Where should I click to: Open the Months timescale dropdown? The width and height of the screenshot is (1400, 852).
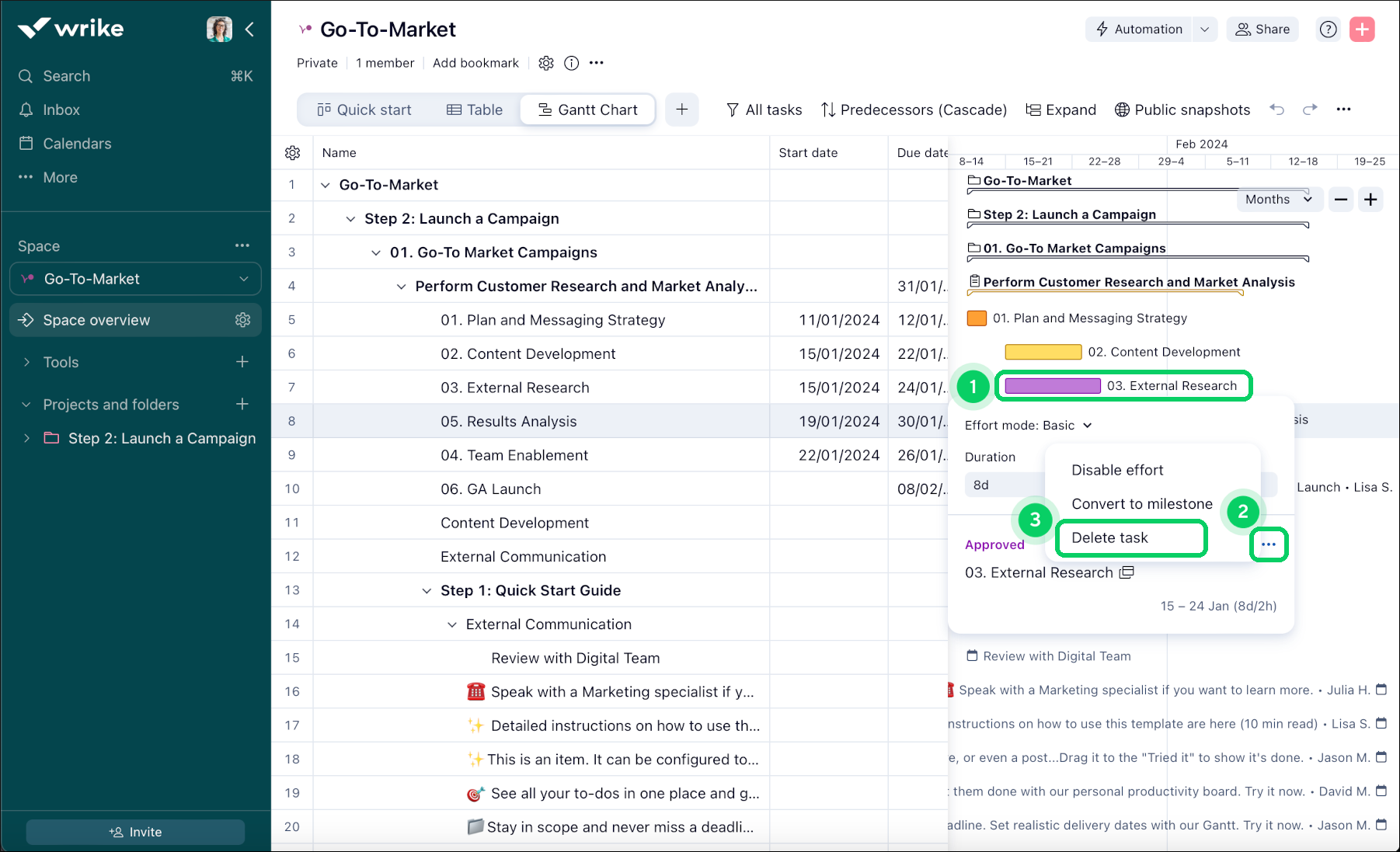click(x=1277, y=200)
